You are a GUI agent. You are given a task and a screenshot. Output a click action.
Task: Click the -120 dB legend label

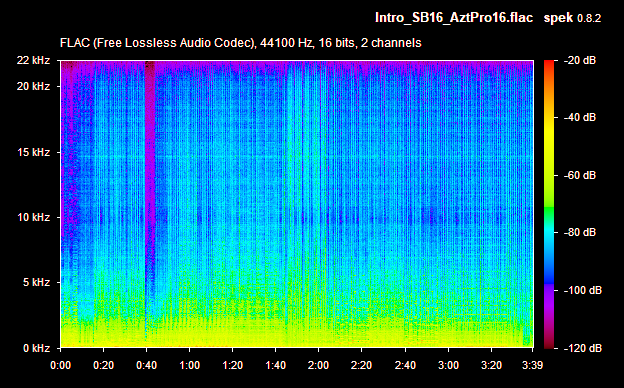pyautogui.click(x=583, y=348)
